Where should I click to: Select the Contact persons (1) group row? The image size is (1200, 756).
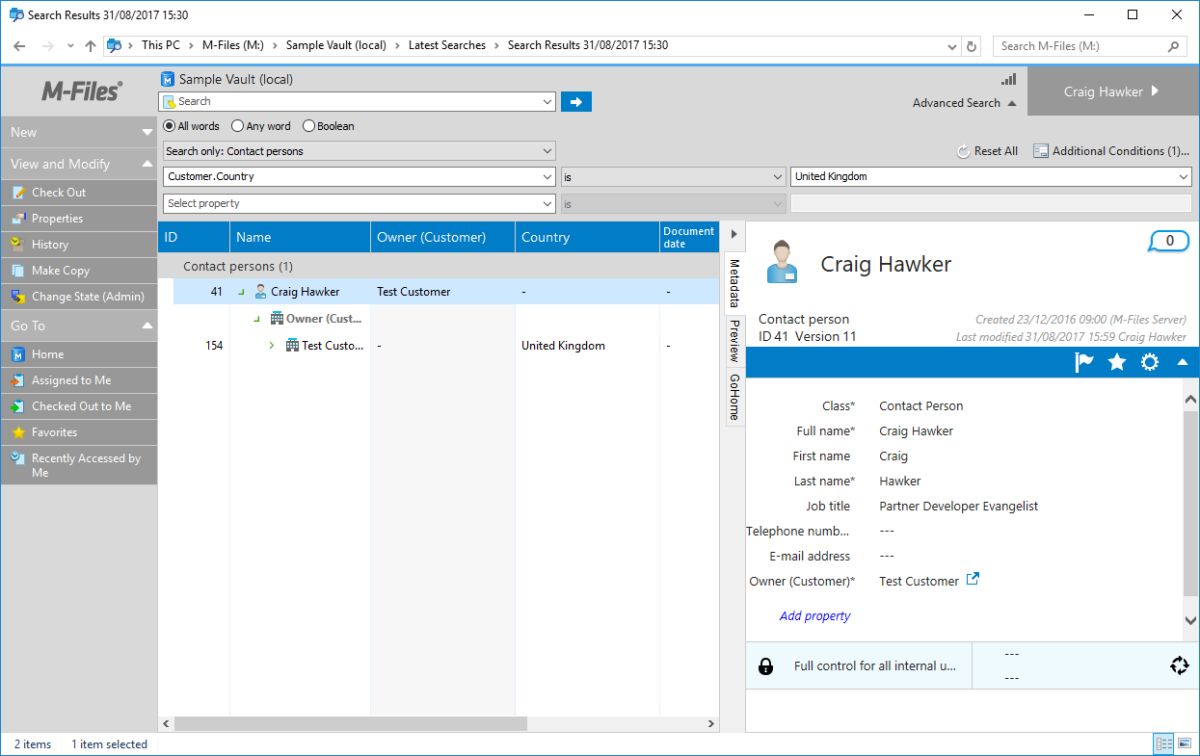click(438, 267)
